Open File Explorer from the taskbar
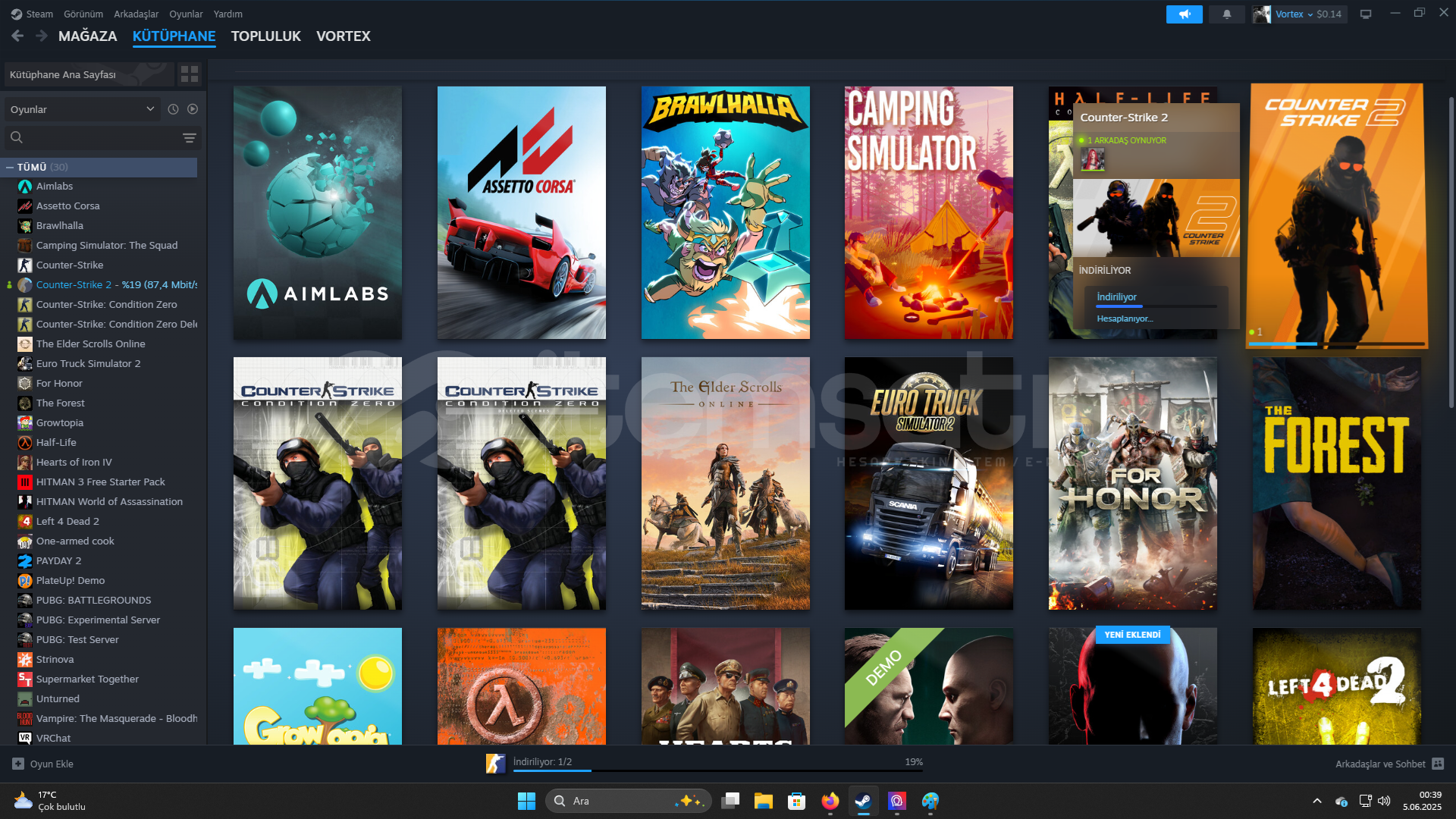This screenshot has height=819, width=1456. click(763, 801)
